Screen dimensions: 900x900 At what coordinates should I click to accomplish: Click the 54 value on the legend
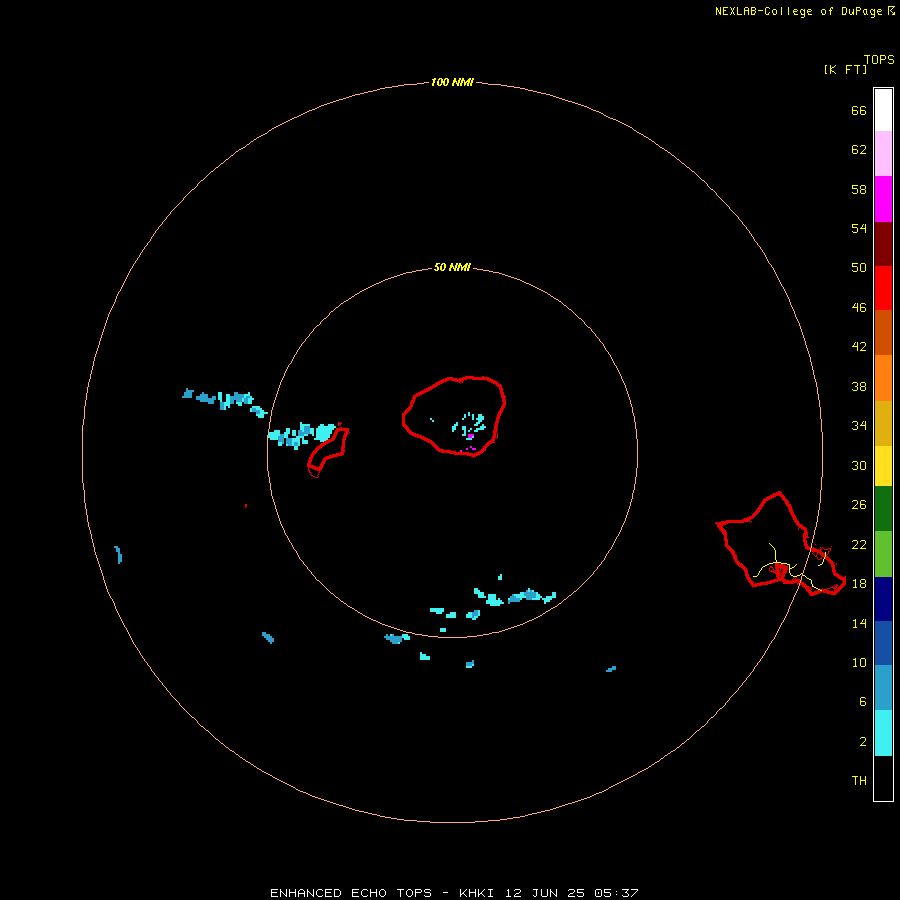coord(859,228)
